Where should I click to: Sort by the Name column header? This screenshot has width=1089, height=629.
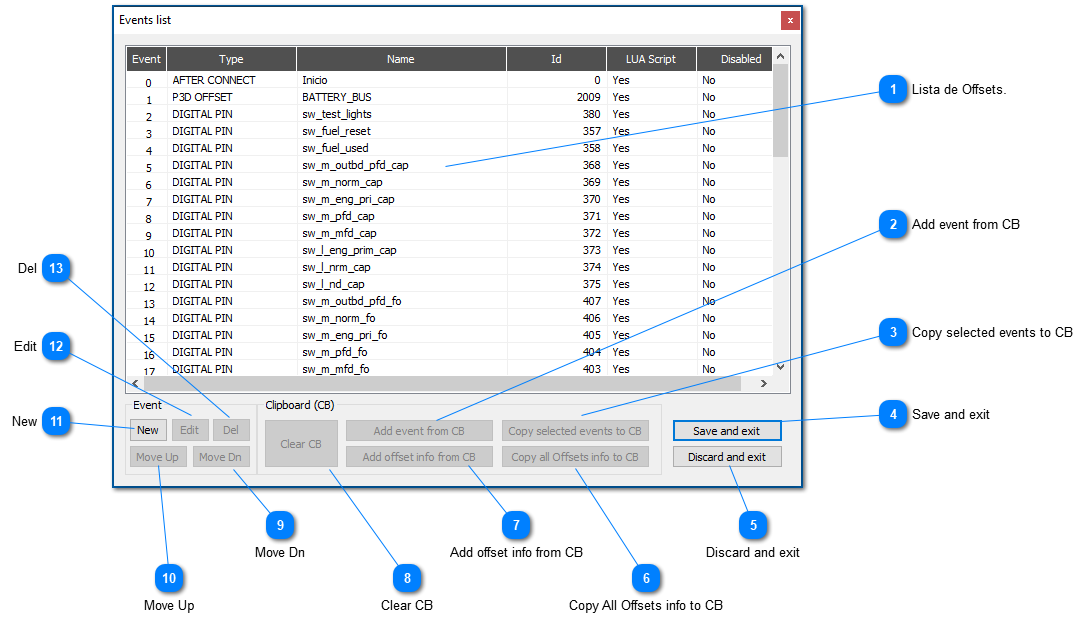pyautogui.click(x=400, y=59)
